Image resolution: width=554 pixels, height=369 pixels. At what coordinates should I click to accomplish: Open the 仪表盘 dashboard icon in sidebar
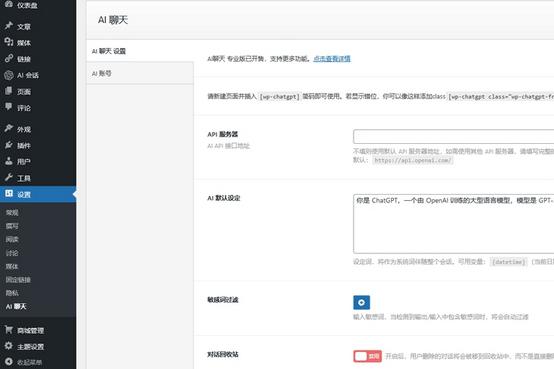9,4
